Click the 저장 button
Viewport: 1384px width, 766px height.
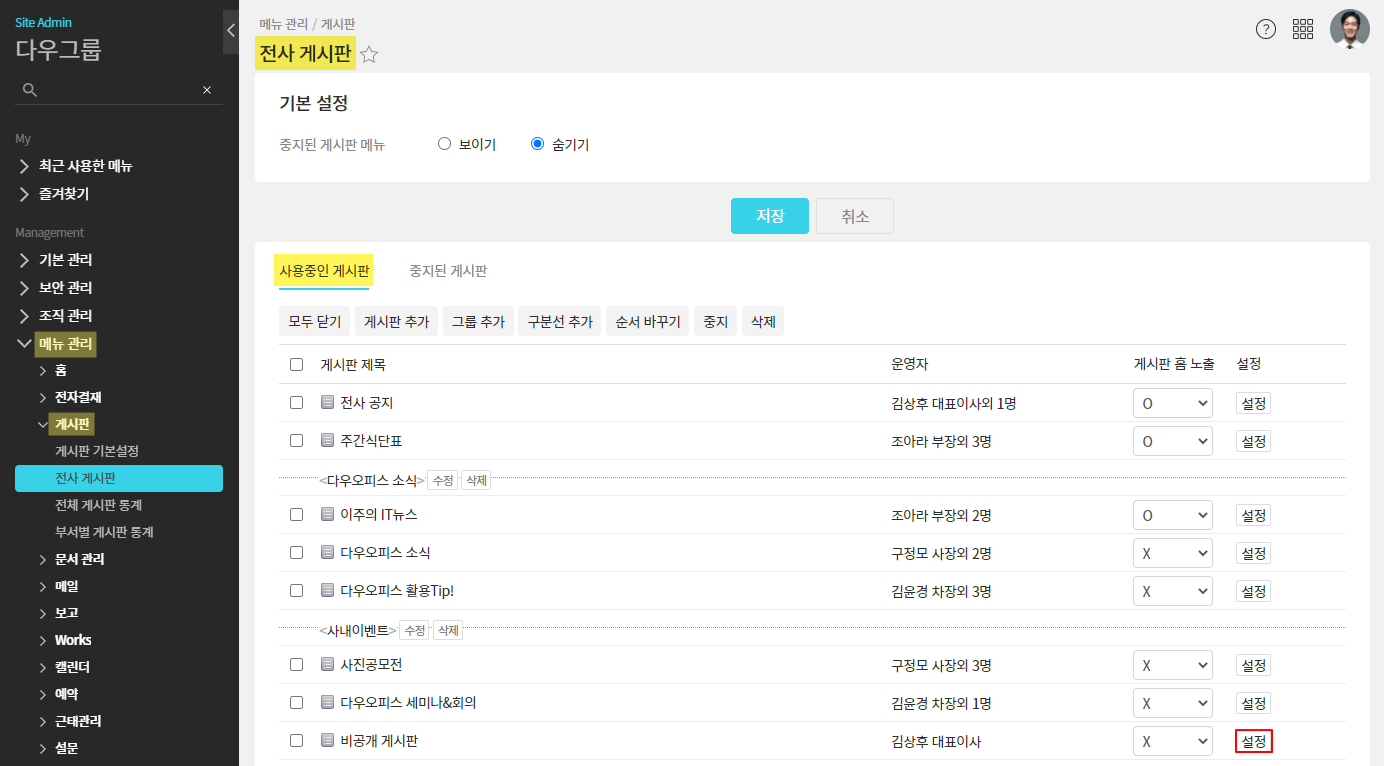(x=769, y=216)
